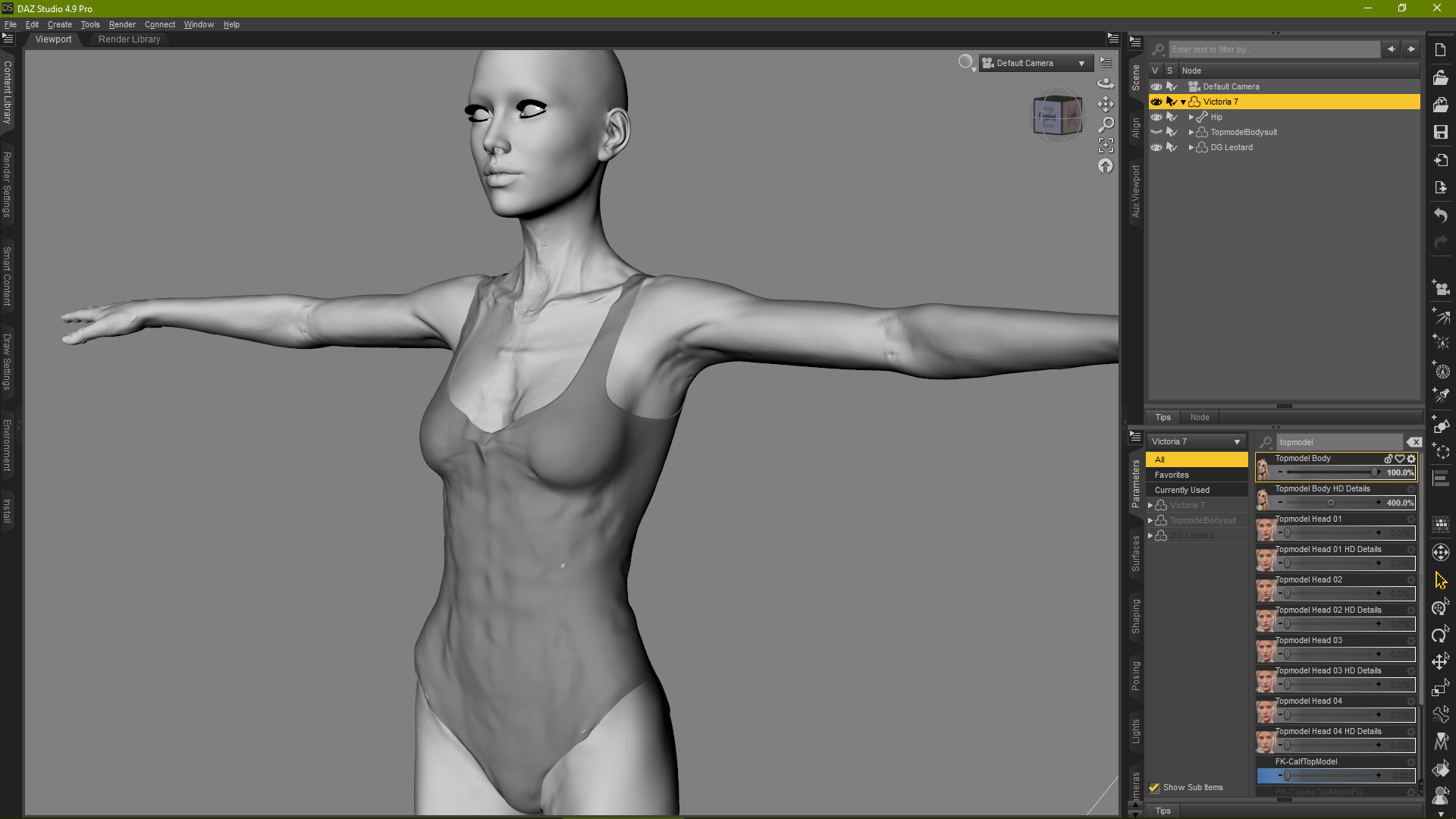Collapse the Victoria 7 node
Screen dimensions: 1456x819
point(1183,101)
